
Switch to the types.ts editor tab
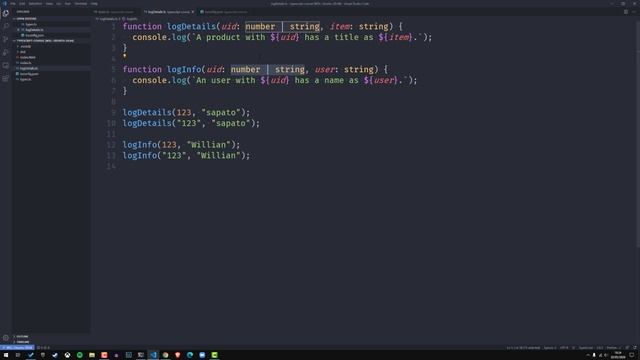tap(116, 12)
